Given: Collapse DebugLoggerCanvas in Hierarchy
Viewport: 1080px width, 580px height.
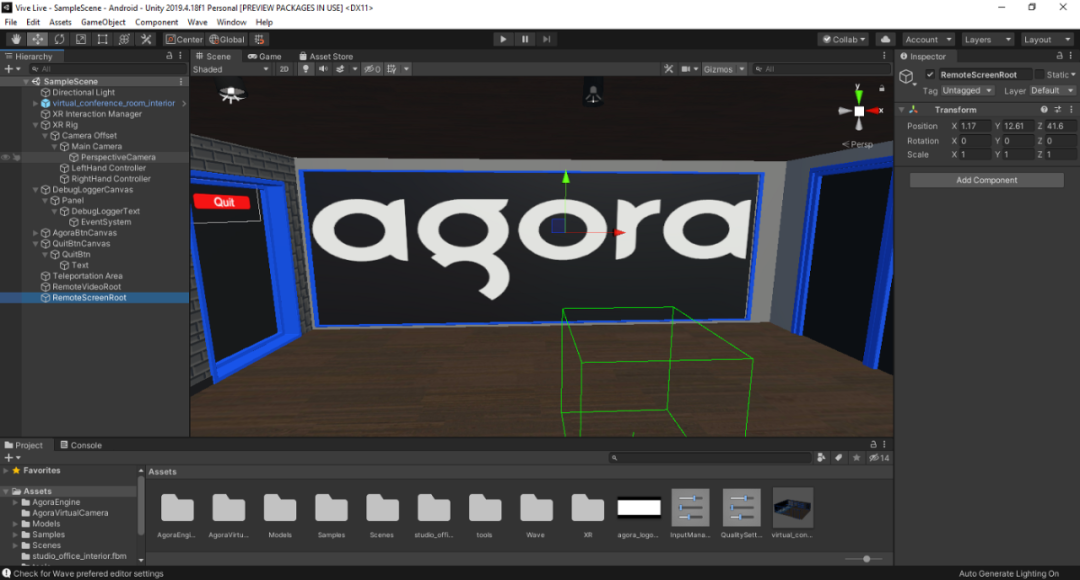Looking at the screenshot, I should pos(36,190).
